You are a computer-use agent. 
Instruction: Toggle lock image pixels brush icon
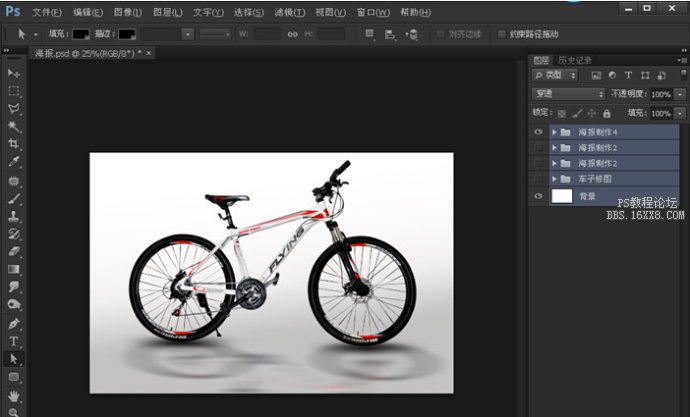577,113
